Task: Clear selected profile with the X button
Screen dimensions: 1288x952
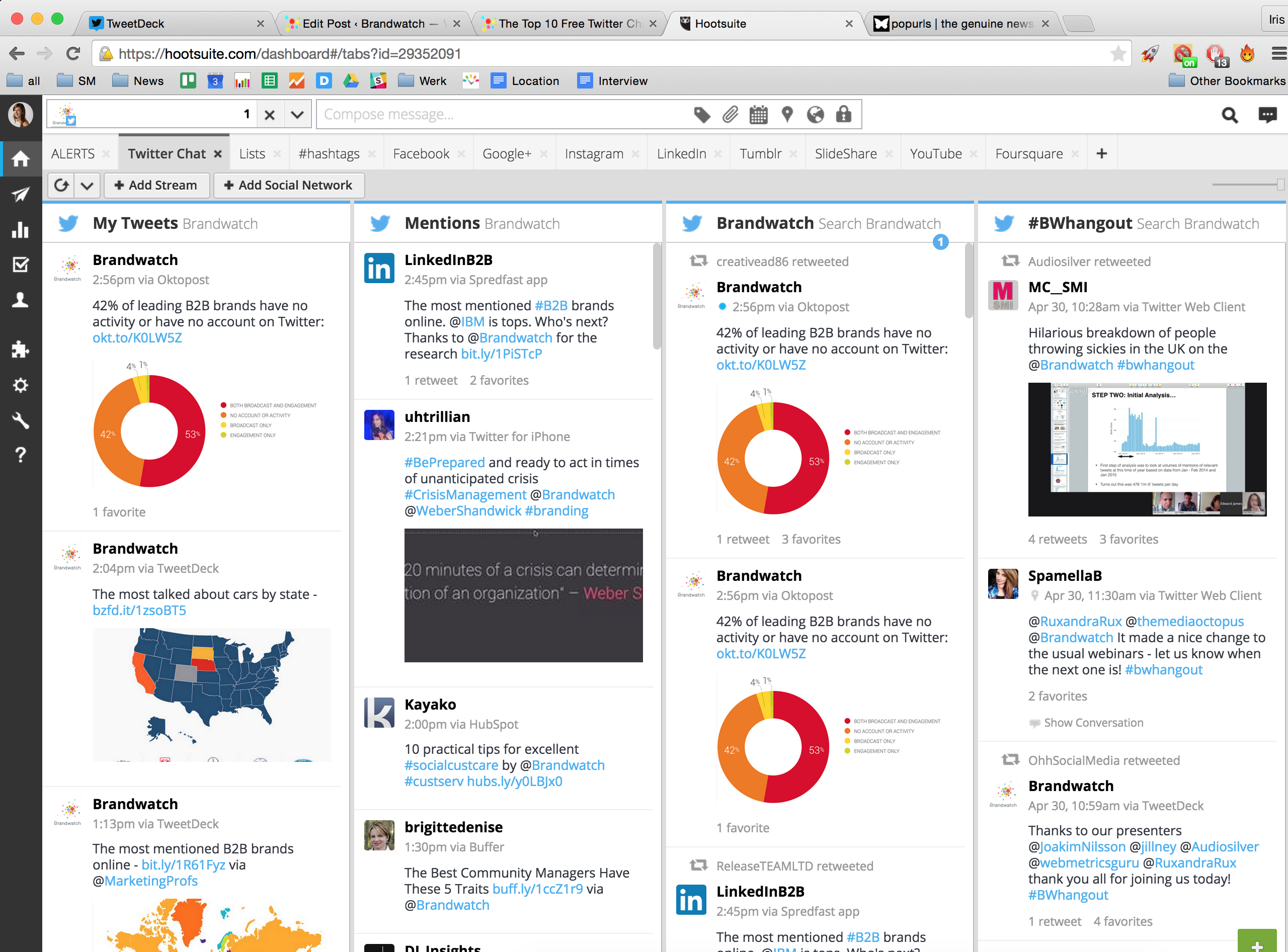Action: coord(269,115)
